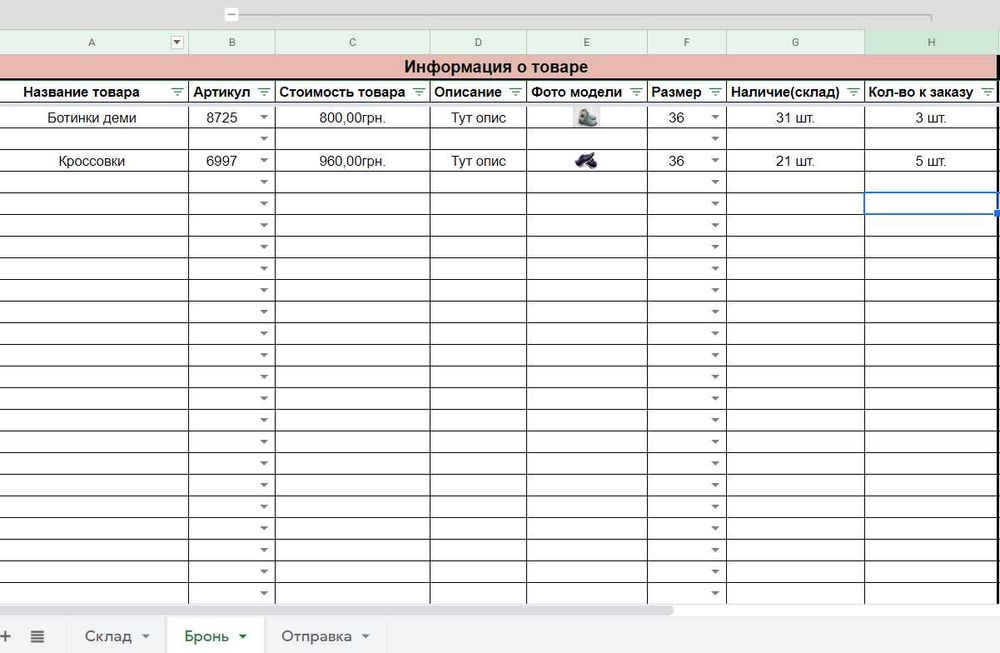
Task: Open the size dropdown in Кроссовки row
Action: [x=715, y=161]
